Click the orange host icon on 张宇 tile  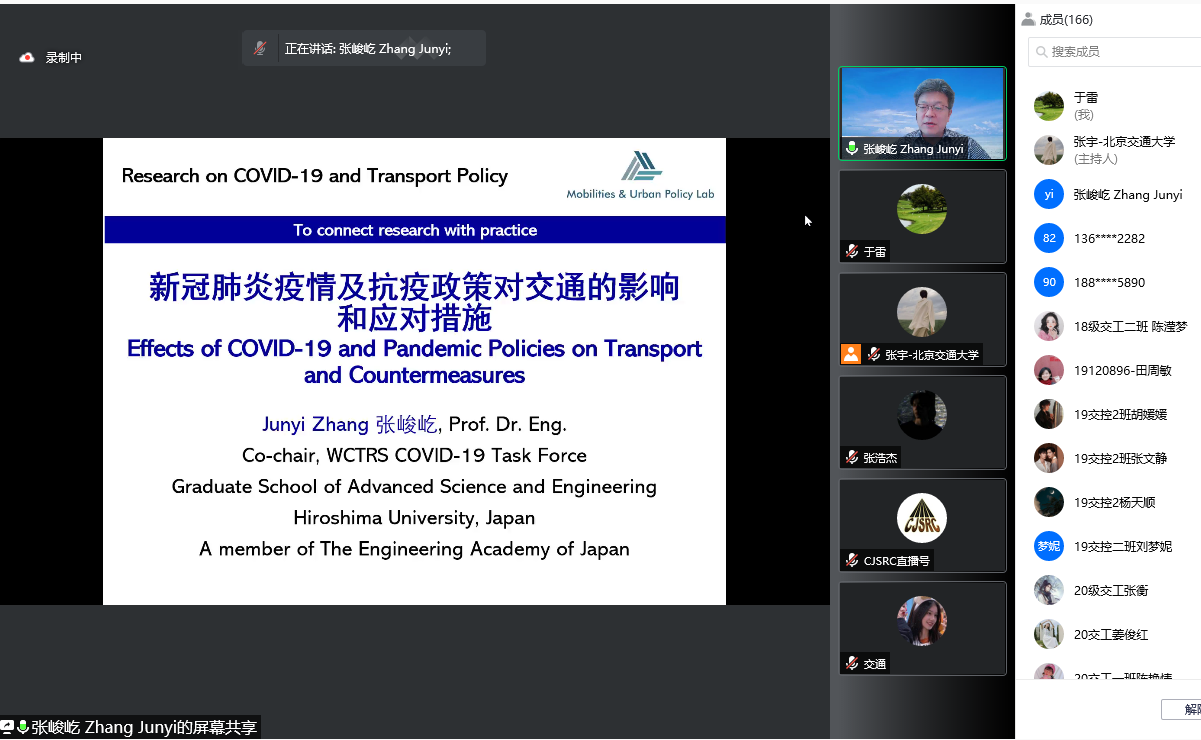coord(851,354)
